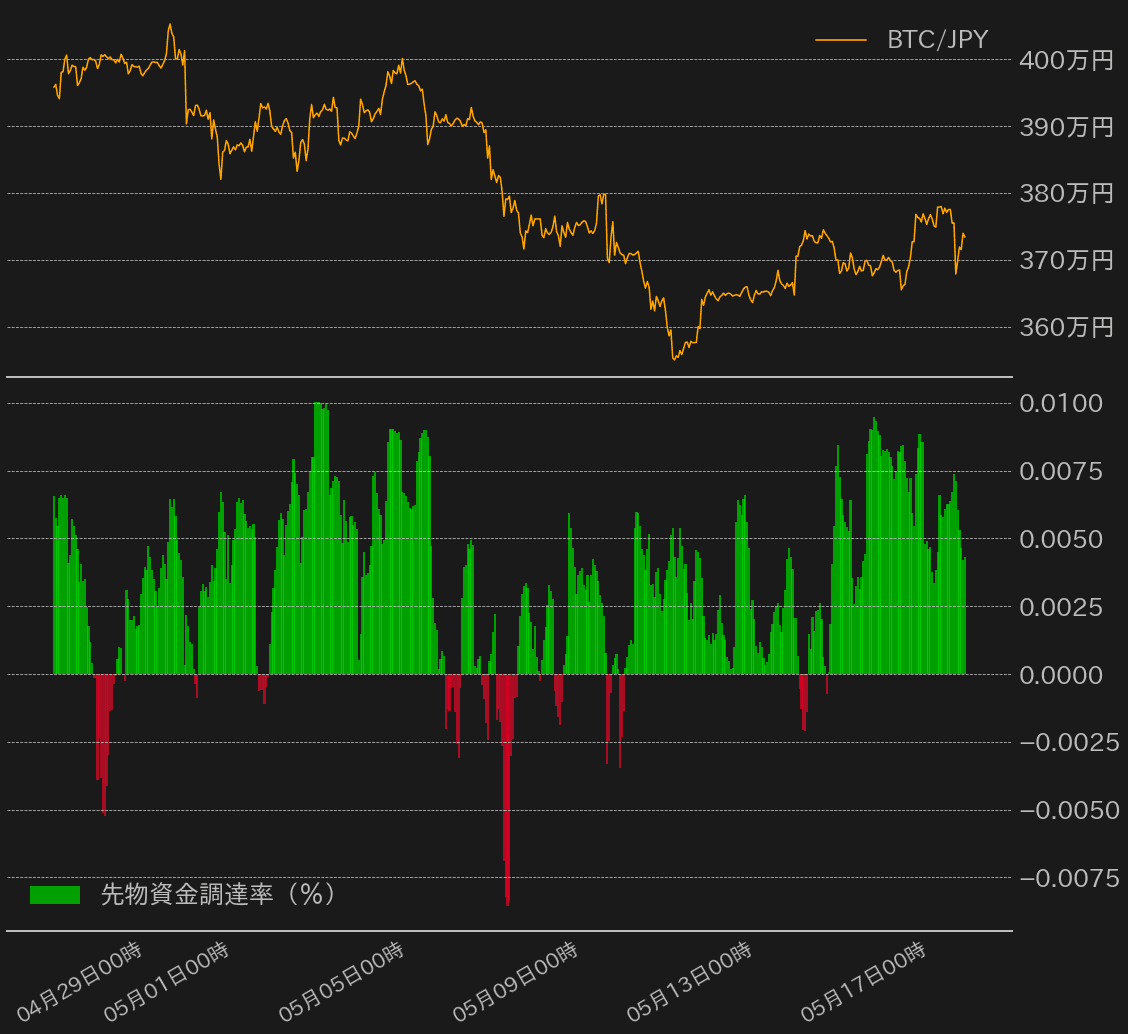Select the 370万円 price axis label
Viewport: 1128px width, 1034px height.
(x=1065, y=260)
